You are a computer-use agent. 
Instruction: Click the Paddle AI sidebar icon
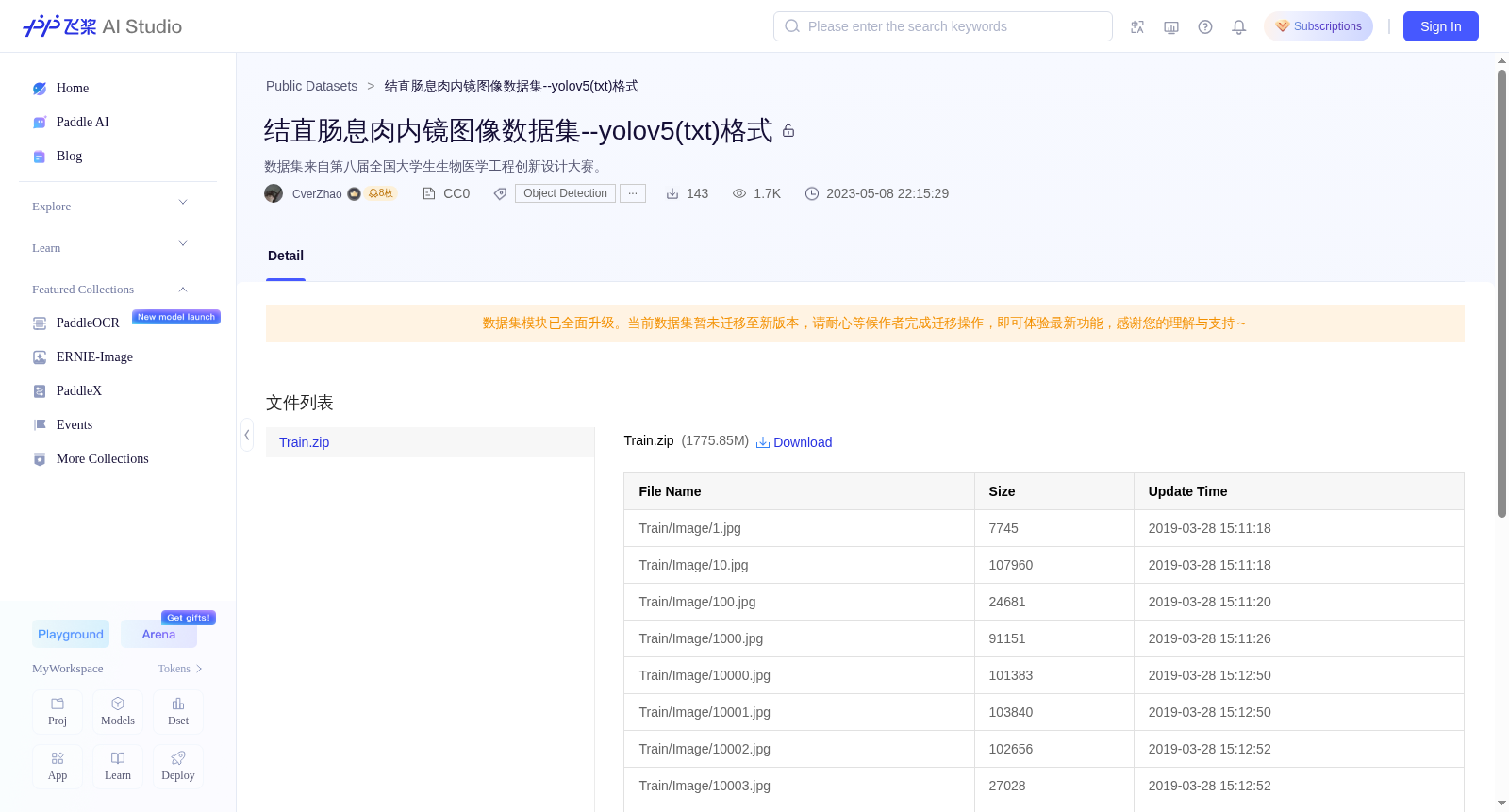tap(40, 123)
